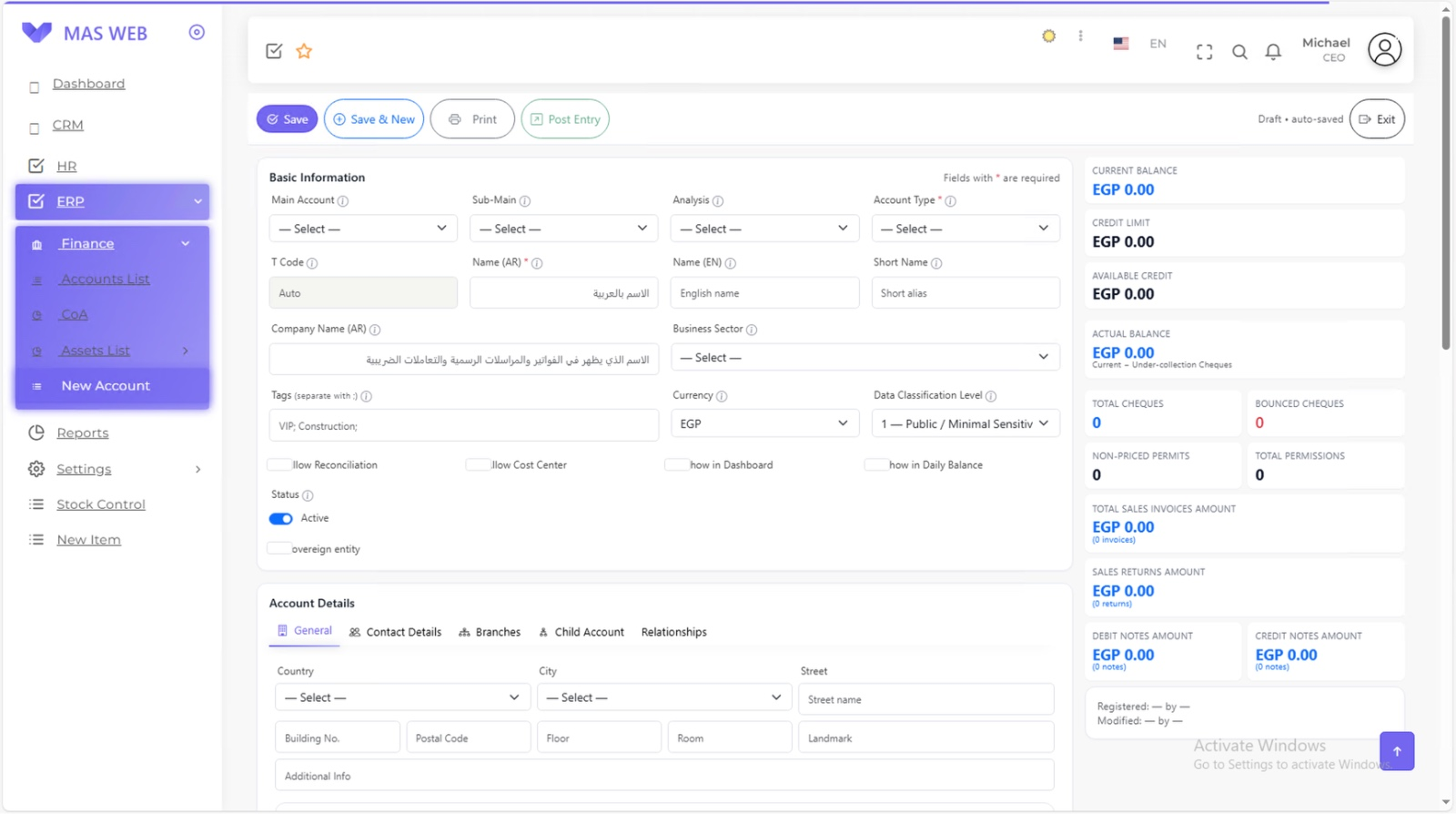The width and height of the screenshot is (1456, 814).
Task: Click the vertical three-dot options icon
Action: point(1080,36)
